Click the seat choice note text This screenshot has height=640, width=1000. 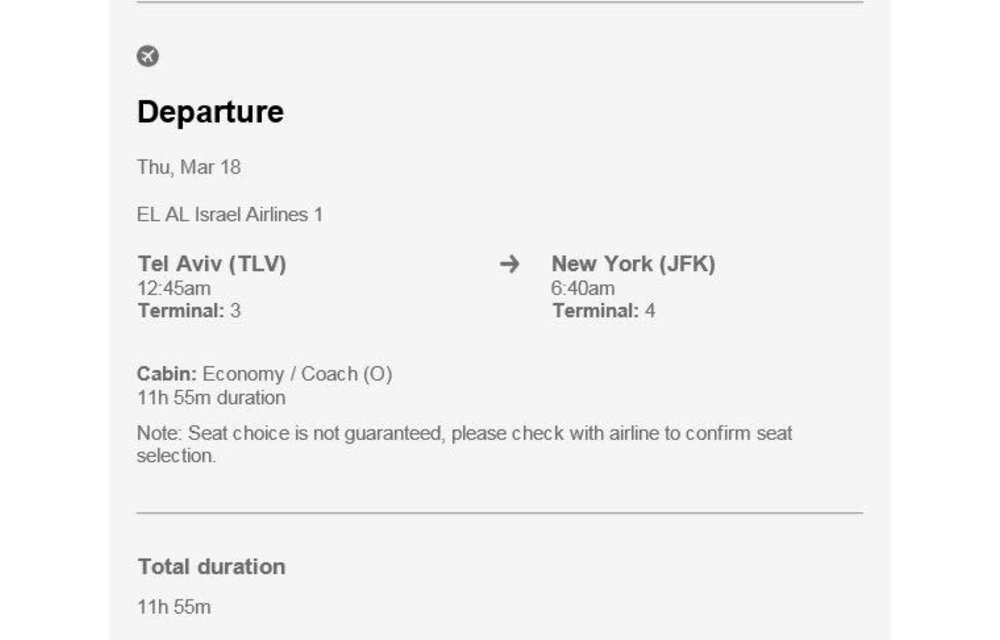click(x=464, y=444)
